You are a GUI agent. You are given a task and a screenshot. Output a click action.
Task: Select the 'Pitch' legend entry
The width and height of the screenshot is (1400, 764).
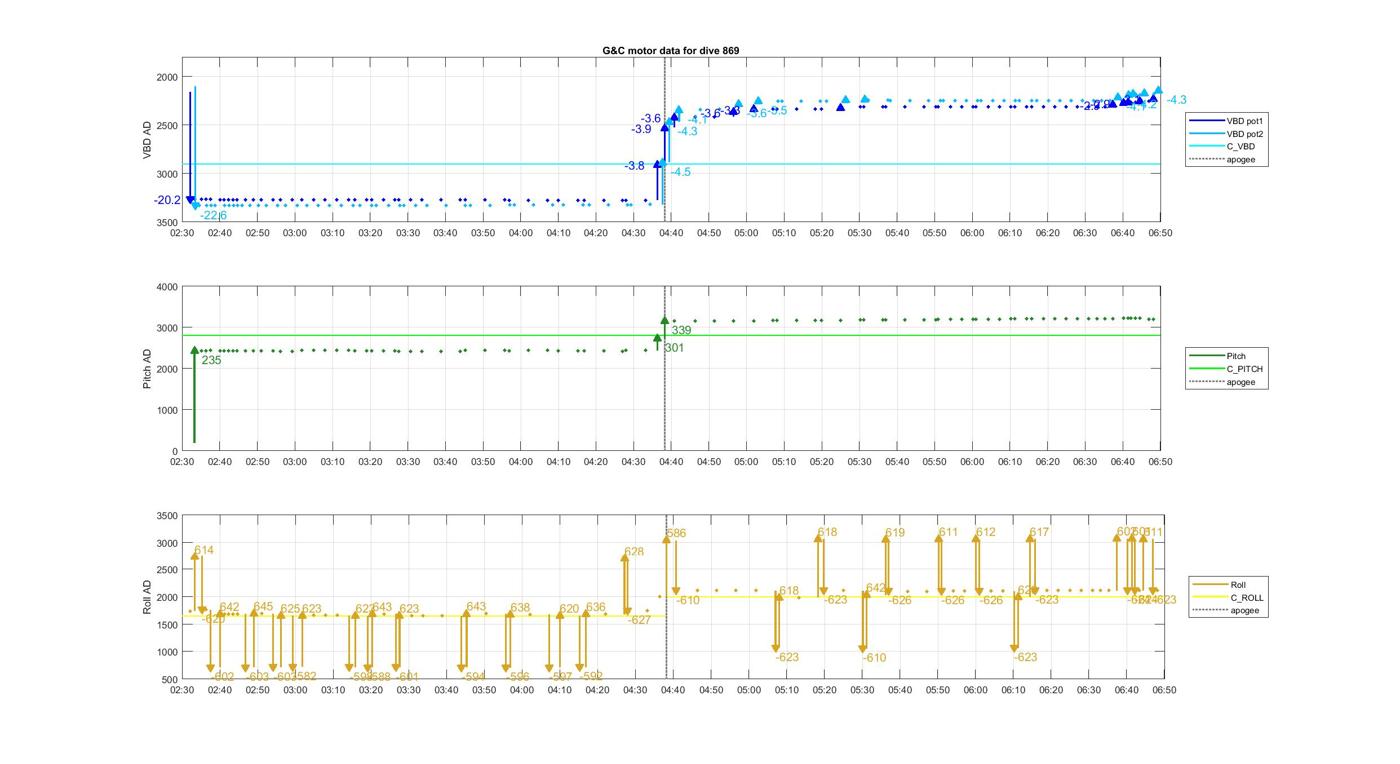1216,356
